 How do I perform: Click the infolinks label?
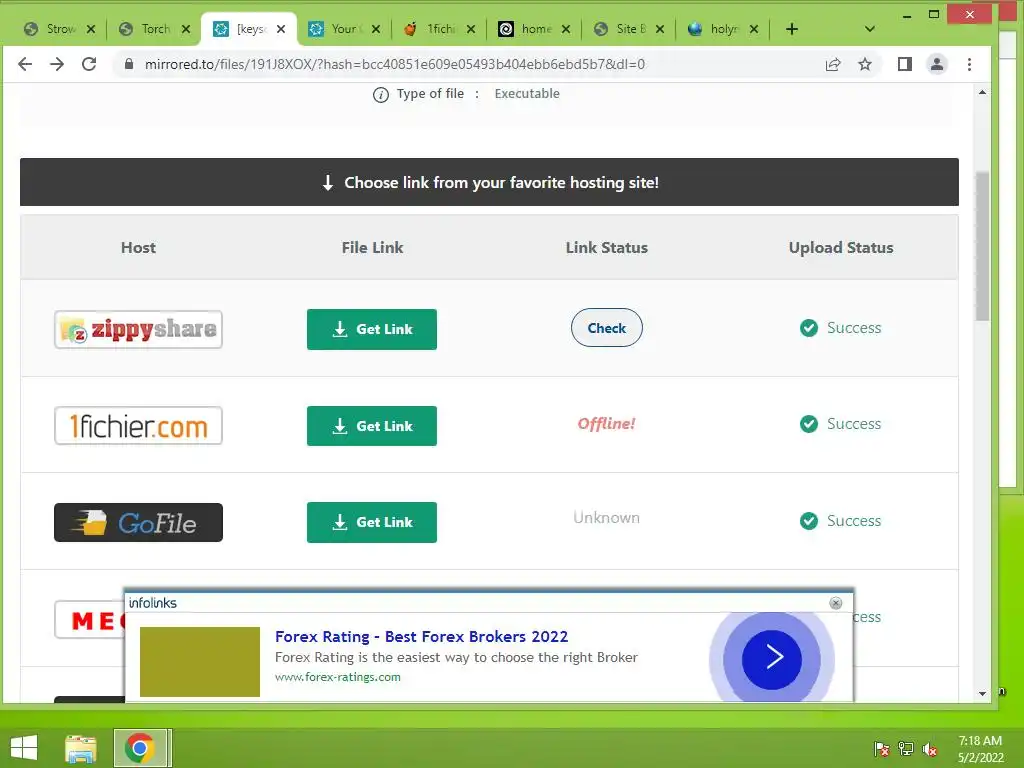[153, 603]
